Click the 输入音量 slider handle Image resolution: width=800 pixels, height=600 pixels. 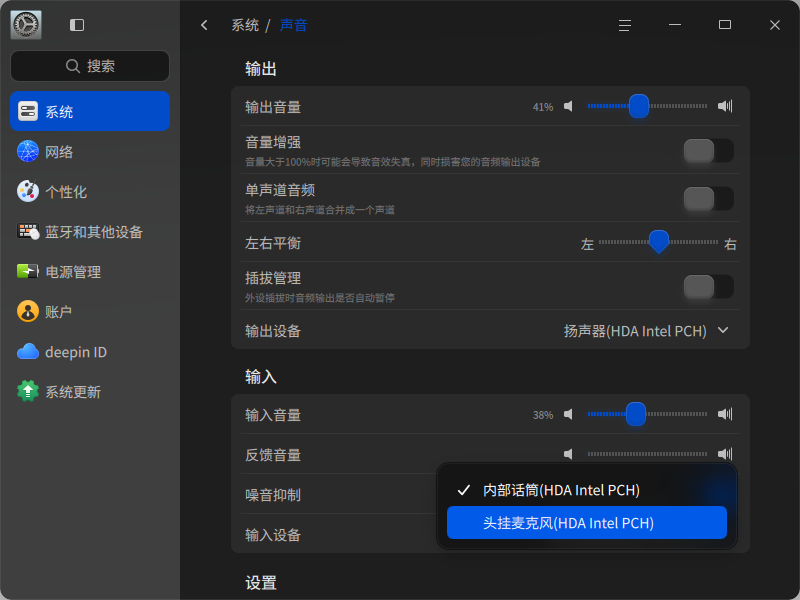pyautogui.click(x=636, y=414)
